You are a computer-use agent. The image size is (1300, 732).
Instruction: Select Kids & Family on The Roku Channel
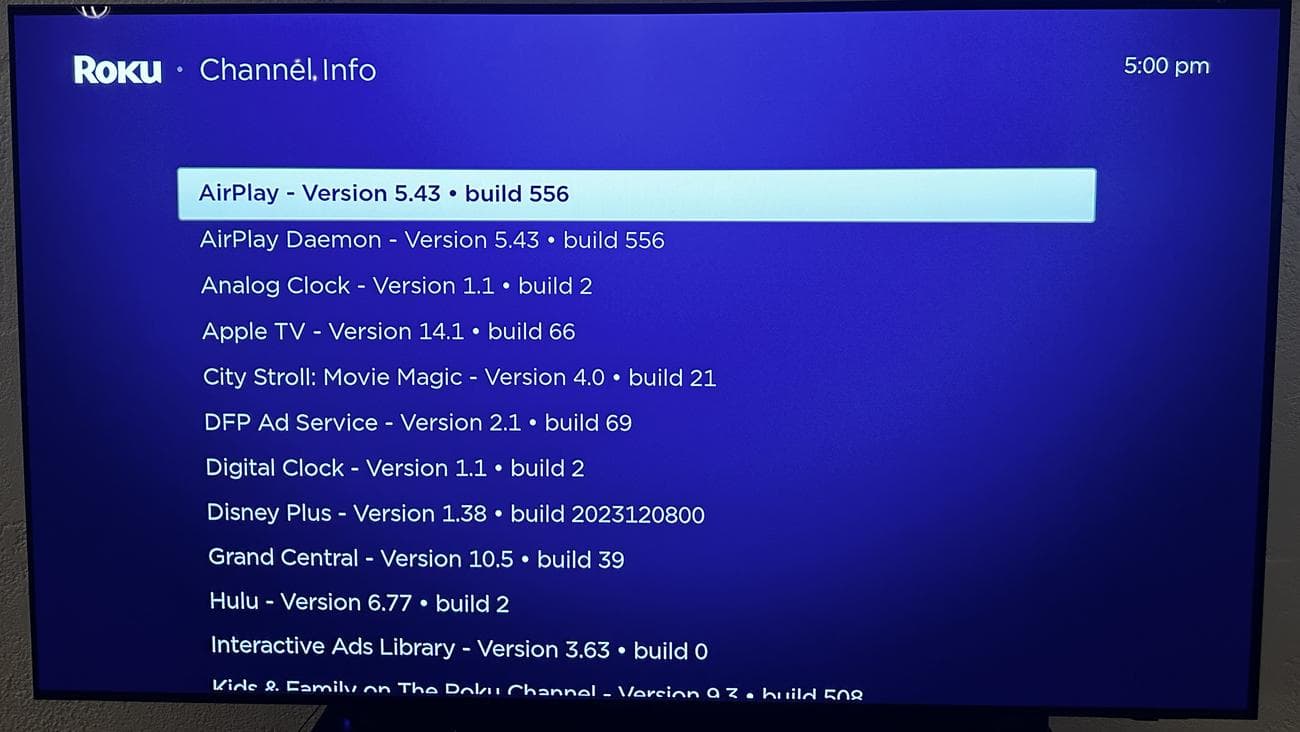(x=537, y=690)
